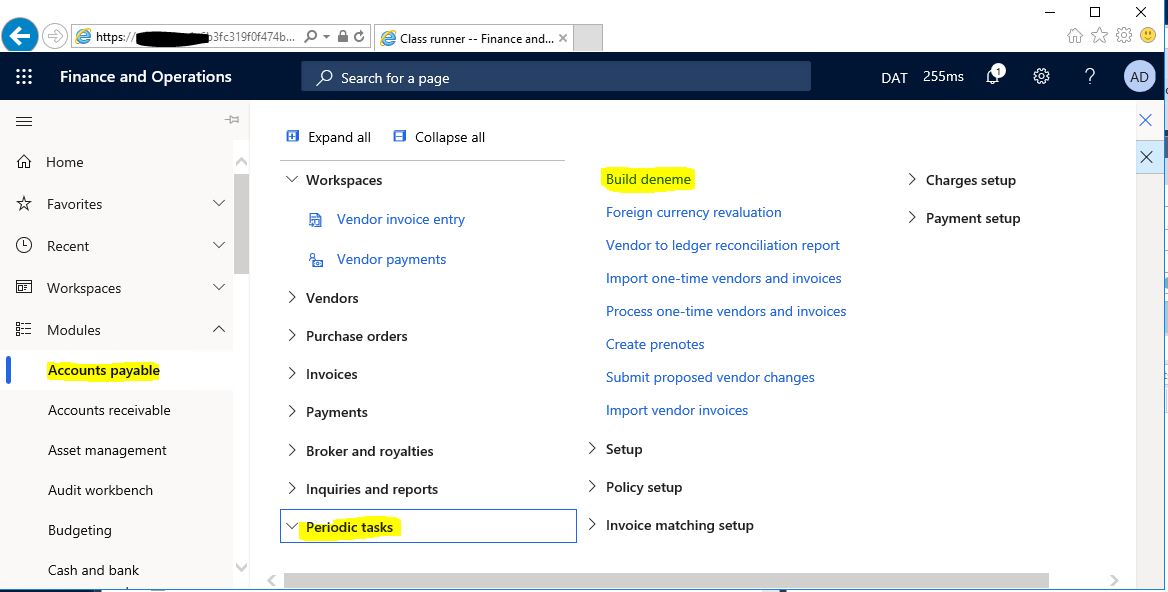This screenshot has height=592, width=1168.
Task: Select the Accounts payable module
Action: [104, 370]
